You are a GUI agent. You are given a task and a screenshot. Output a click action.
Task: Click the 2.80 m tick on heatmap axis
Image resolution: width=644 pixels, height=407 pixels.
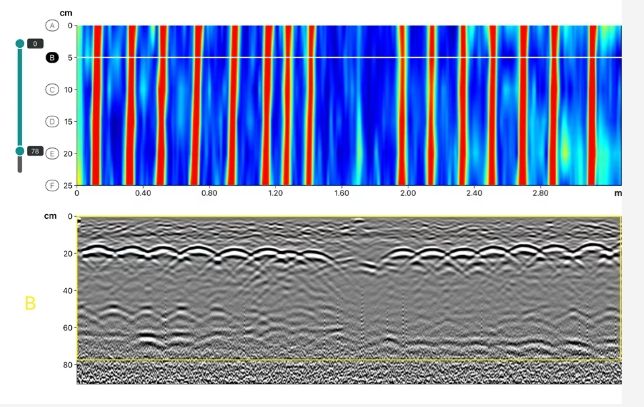coord(540,192)
